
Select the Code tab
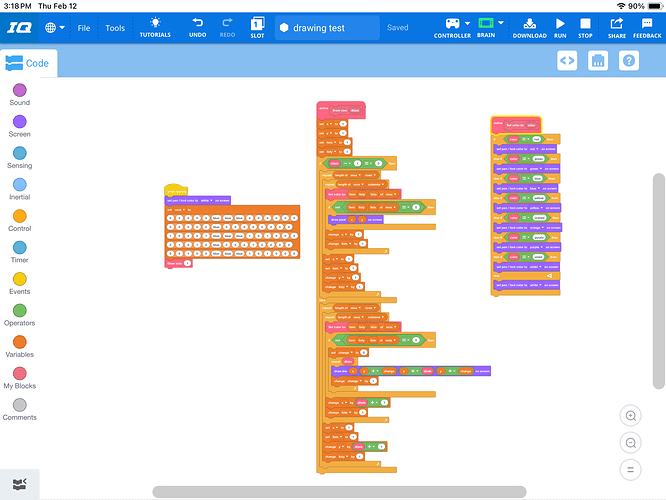[x=28, y=63]
